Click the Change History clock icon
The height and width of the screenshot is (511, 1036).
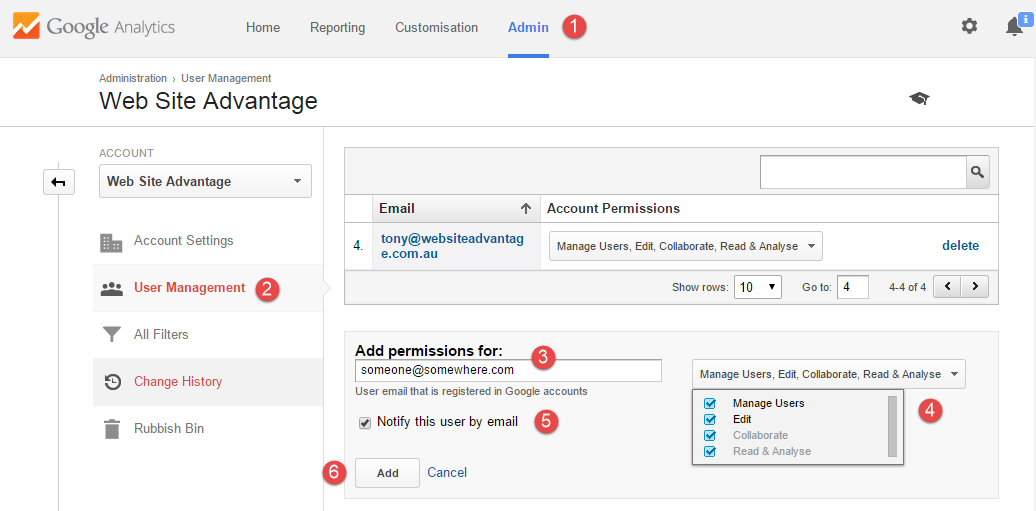pyautogui.click(x=112, y=382)
